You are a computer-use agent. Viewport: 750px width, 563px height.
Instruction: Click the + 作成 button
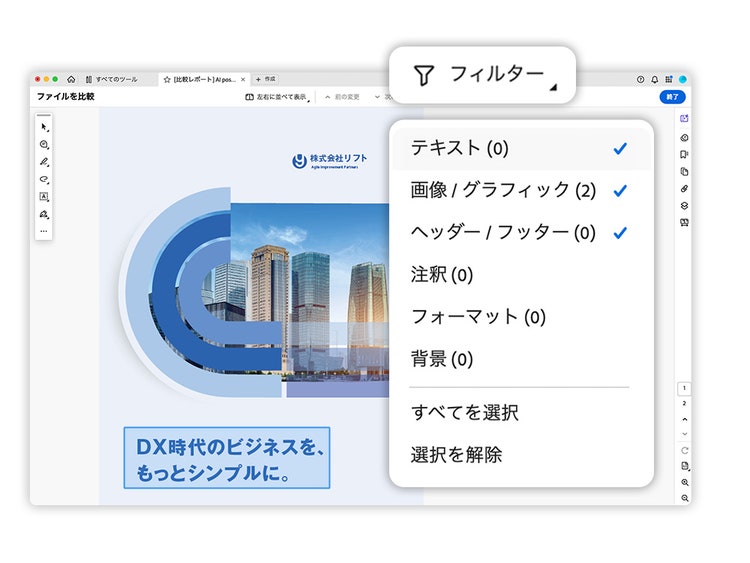[265, 79]
